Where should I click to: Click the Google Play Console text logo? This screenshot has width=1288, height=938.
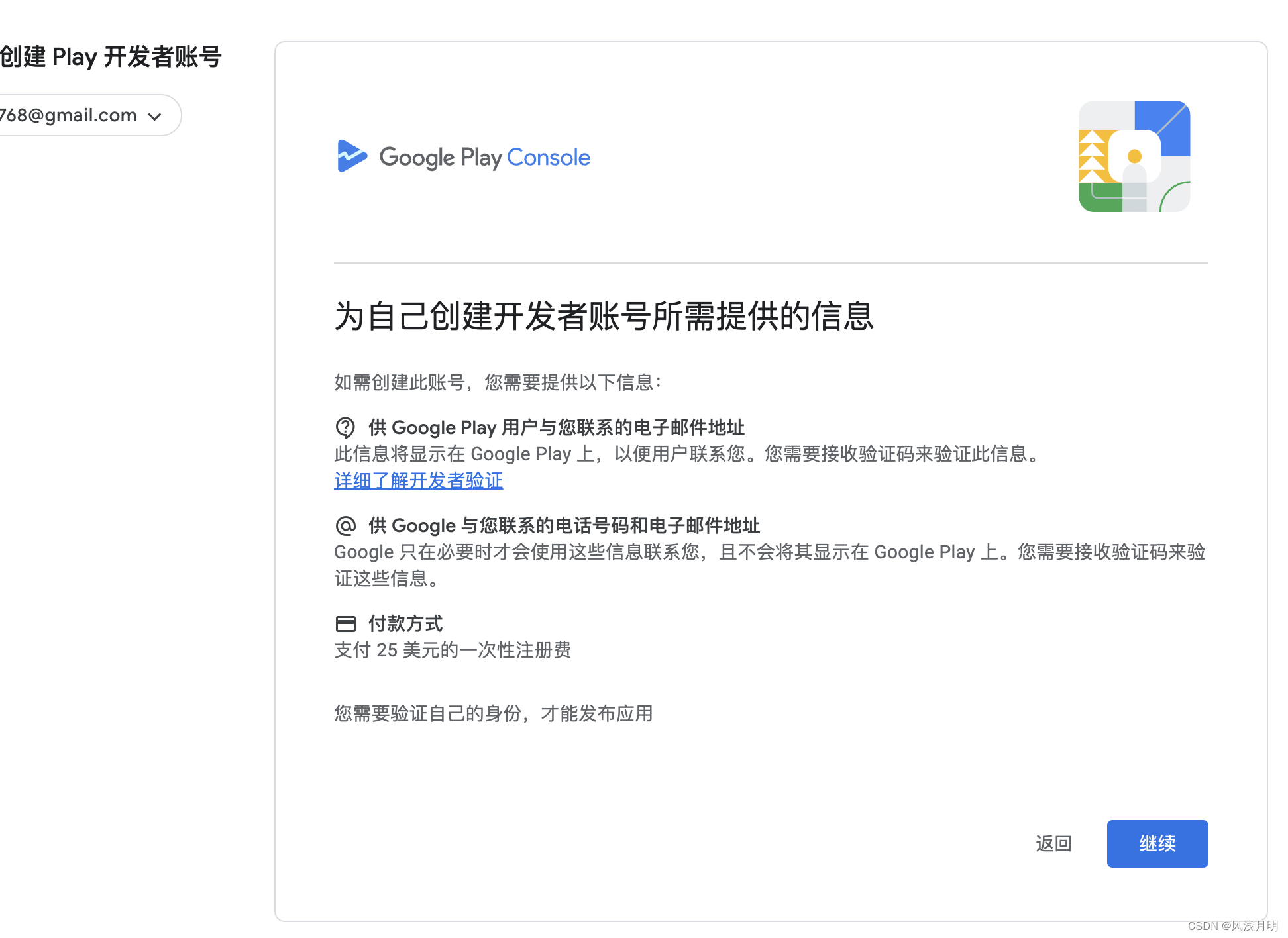click(x=484, y=158)
